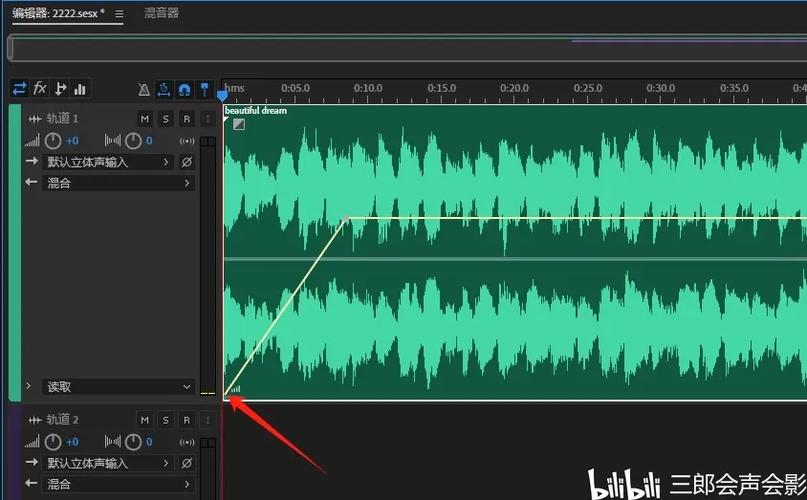Expand Track 1 automation lanes chevron
Screen dimensions: 807x500
click(x=28, y=386)
